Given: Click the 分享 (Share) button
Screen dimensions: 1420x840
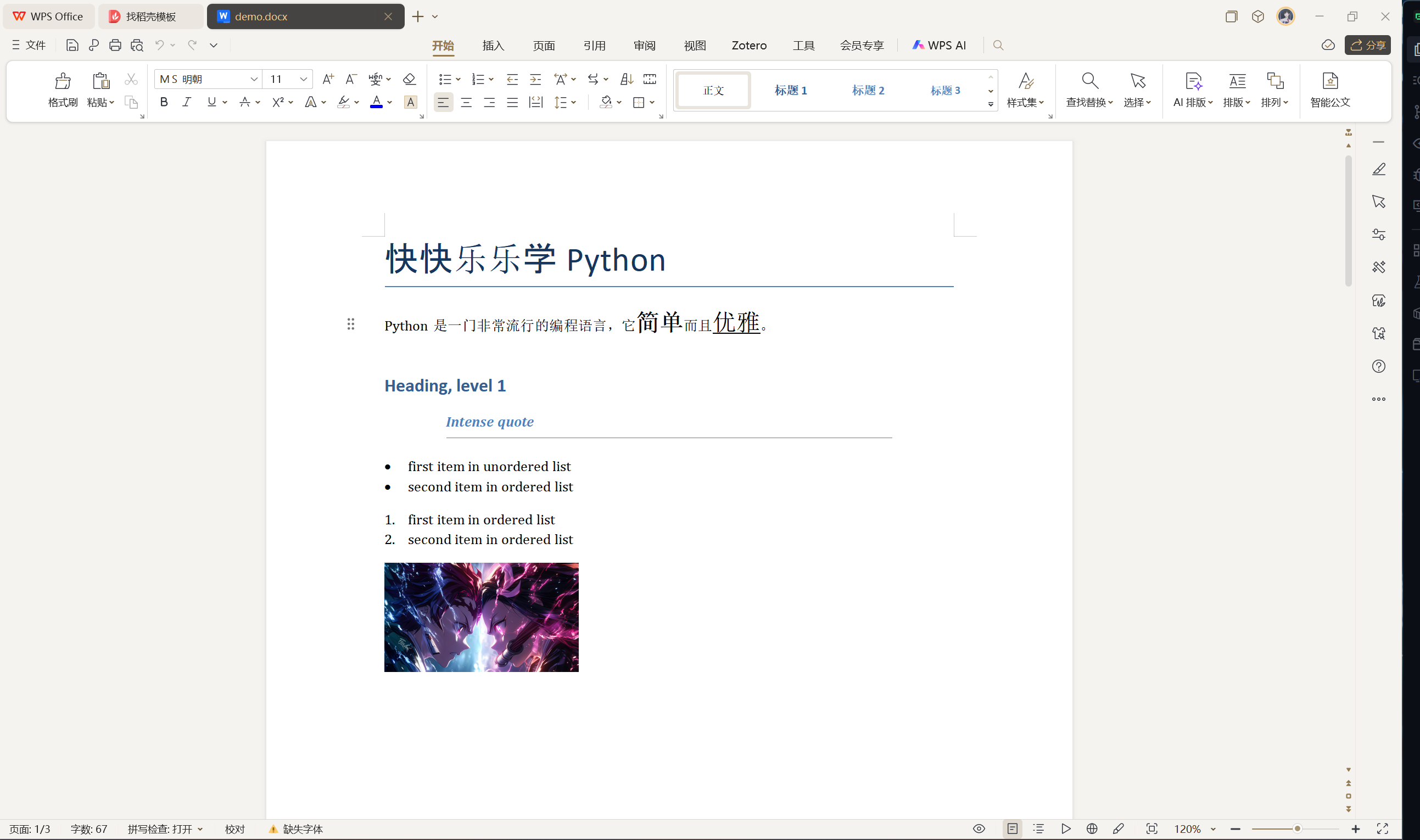Looking at the screenshot, I should tap(1367, 45).
